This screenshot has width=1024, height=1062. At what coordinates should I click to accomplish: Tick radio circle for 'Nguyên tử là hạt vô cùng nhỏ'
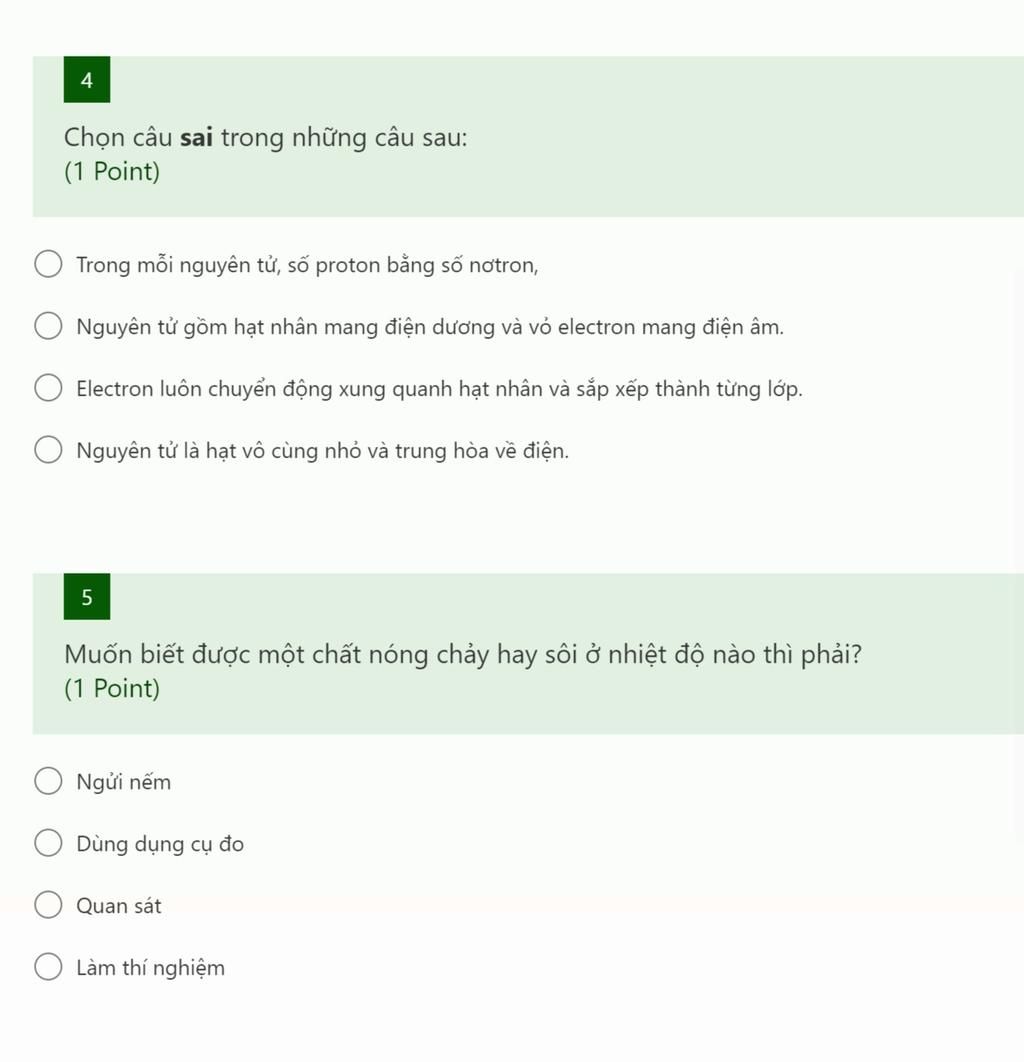pyautogui.click(x=48, y=450)
